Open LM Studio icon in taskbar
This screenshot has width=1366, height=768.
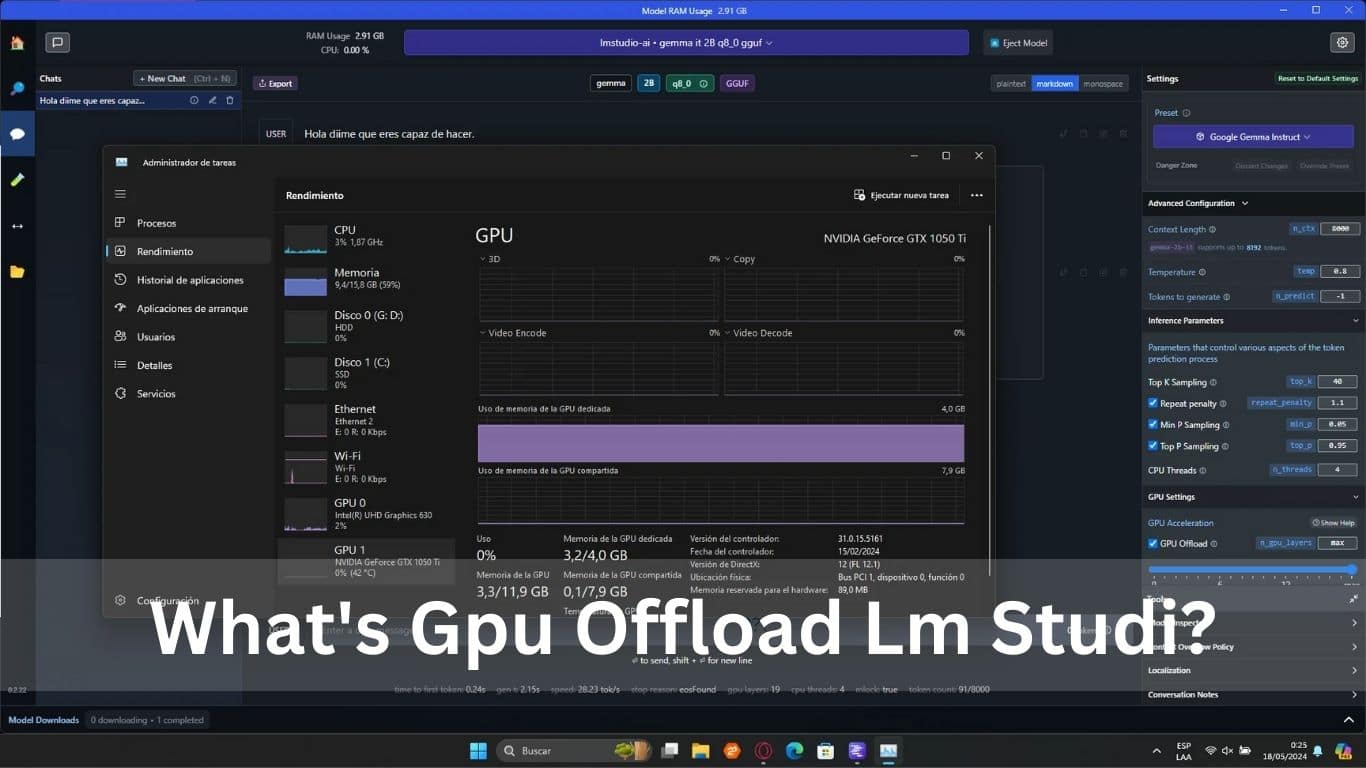pyautogui.click(x=856, y=750)
